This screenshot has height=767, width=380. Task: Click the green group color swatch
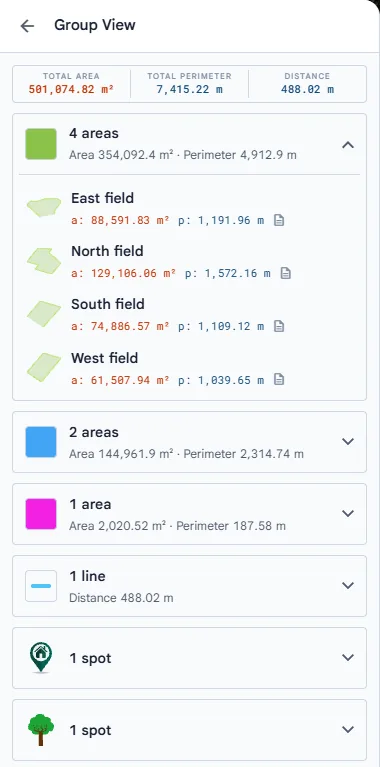(41, 144)
